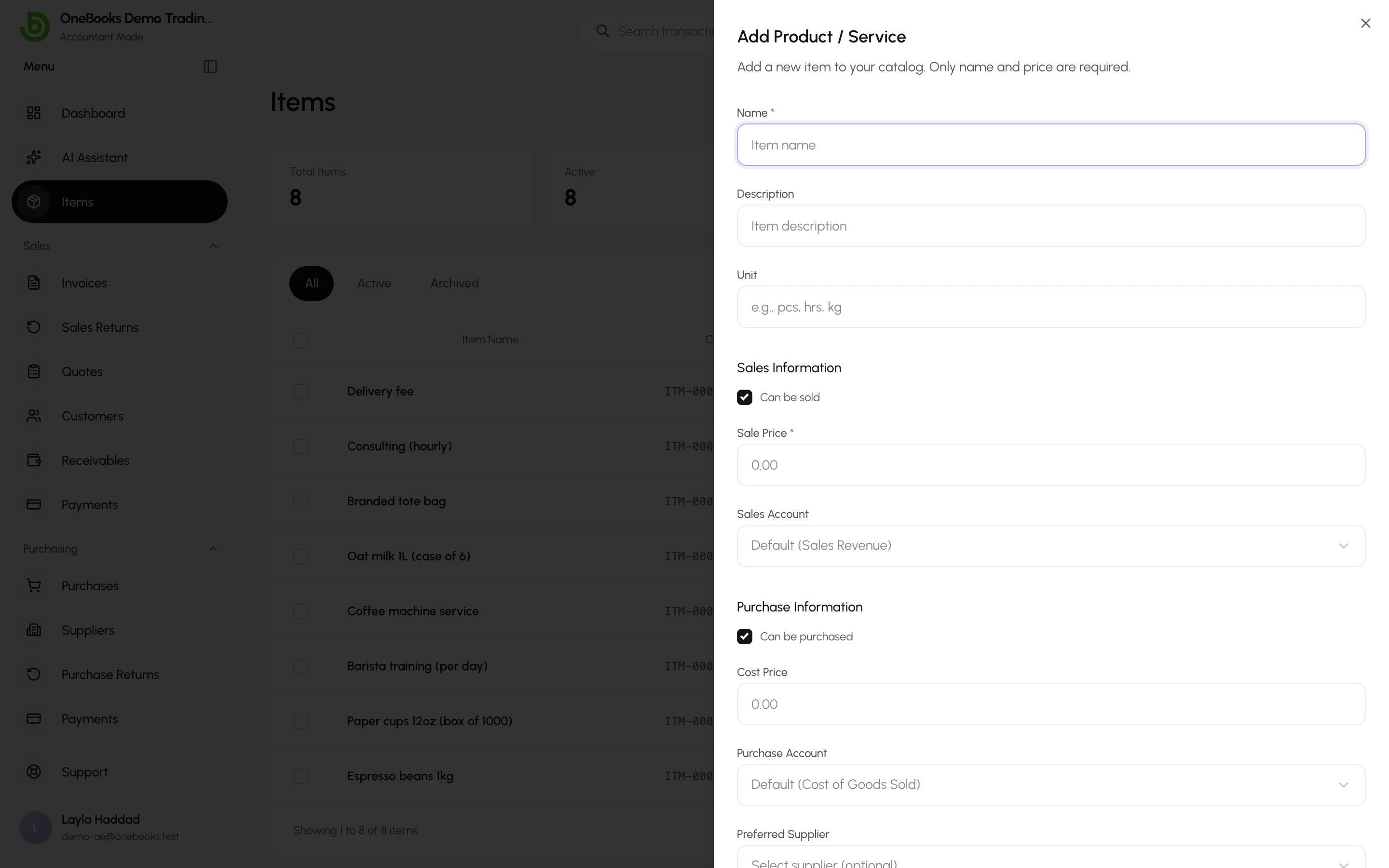Image resolution: width=1389 pixels, height=868 pixels.
Task: Open the Sales Account dropdown
Action: pyautogui.click(x=1051, y=545)
